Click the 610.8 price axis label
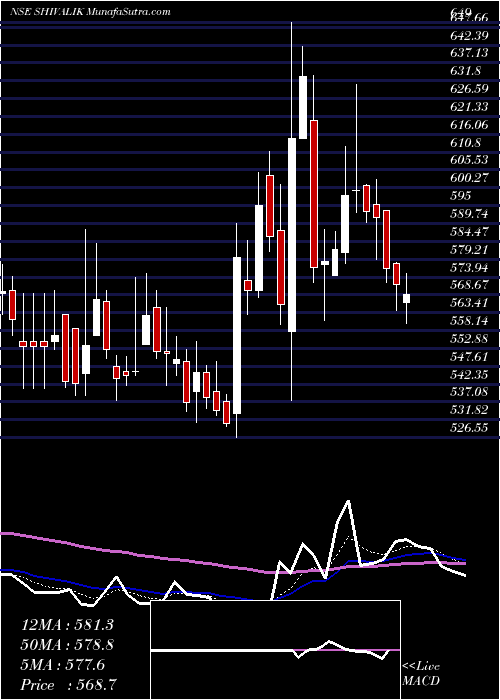 [x=466, y=142]
